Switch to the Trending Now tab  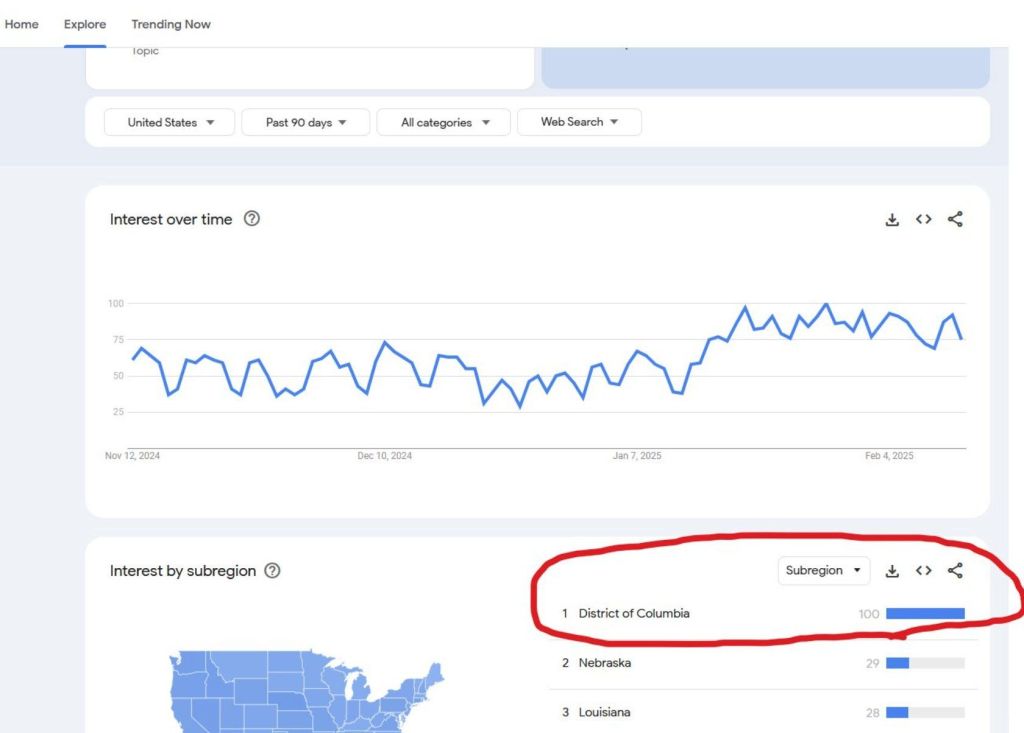pyautogui.click(x=171, y=24)
